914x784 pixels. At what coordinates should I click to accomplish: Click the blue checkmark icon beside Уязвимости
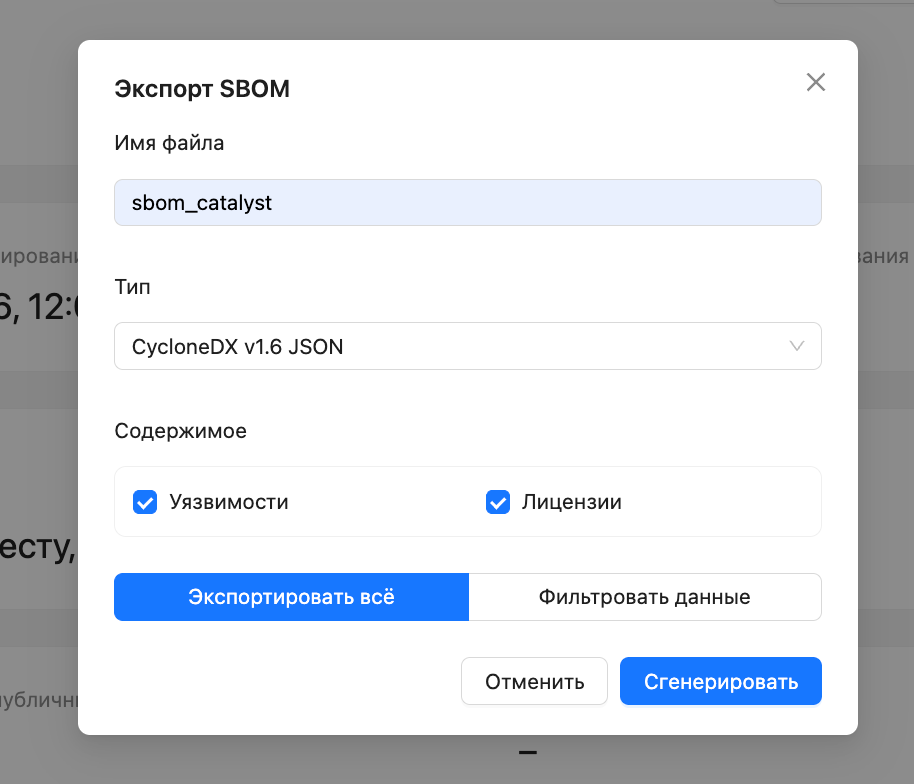click(146, 502)
